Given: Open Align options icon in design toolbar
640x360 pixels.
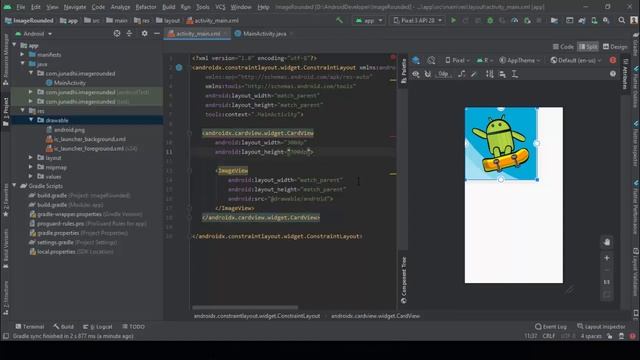Looking at the screenshot, I should (x=502, y=74).
